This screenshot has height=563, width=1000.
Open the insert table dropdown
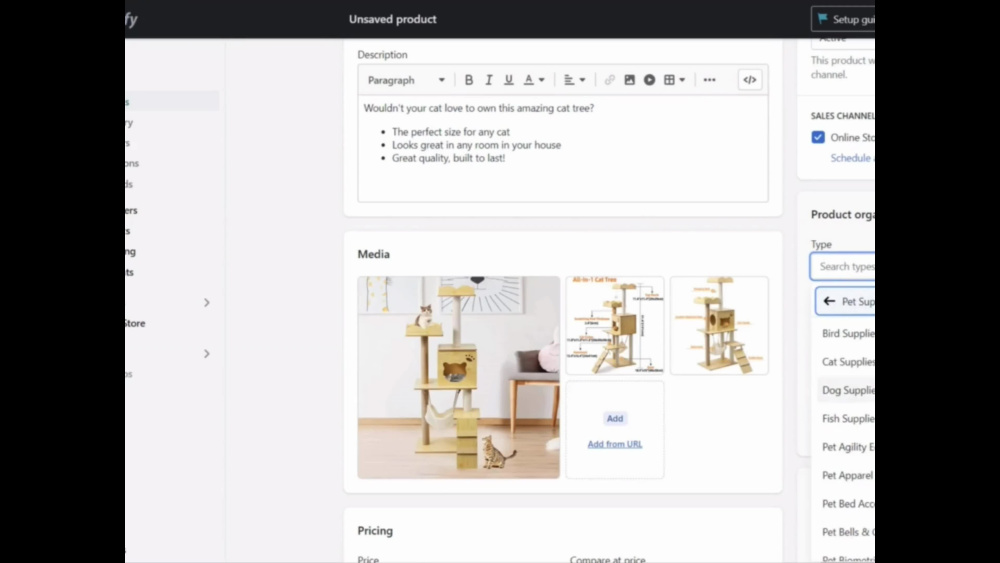(674, 80)
